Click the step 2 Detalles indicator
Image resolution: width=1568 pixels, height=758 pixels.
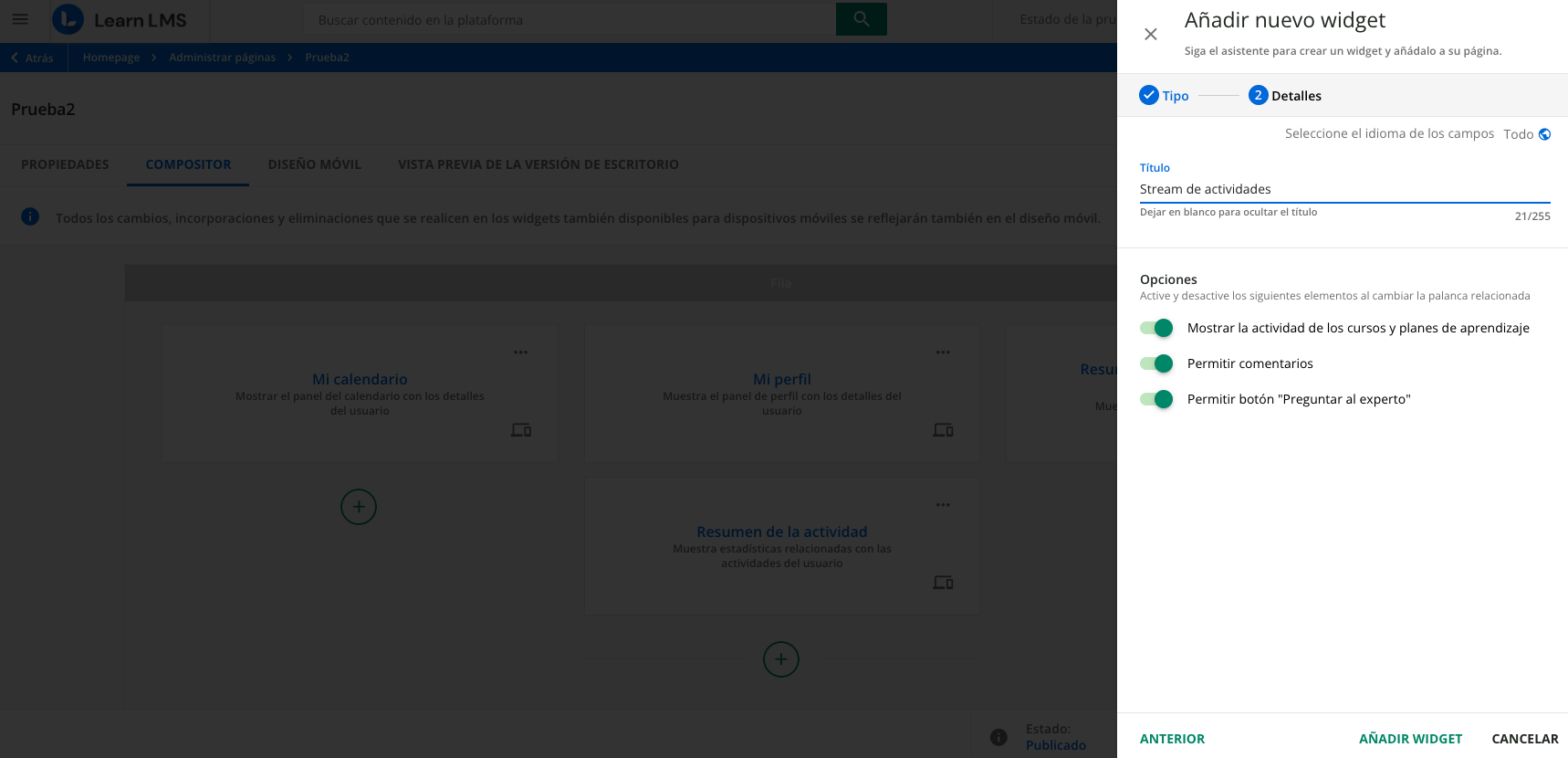(x=1285, y=95)
